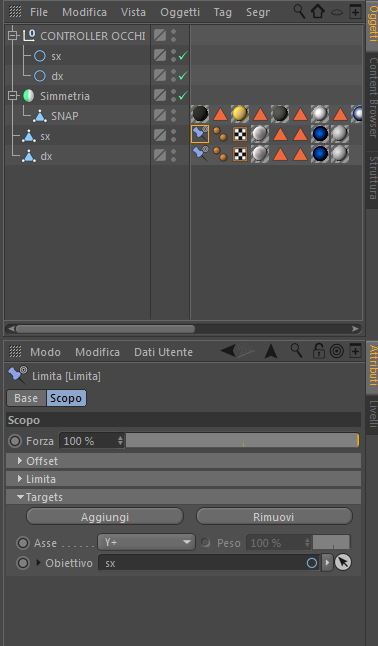Switch to the Base tab
The height and width of the screenshot is (646, 378).
click(26, 398)
